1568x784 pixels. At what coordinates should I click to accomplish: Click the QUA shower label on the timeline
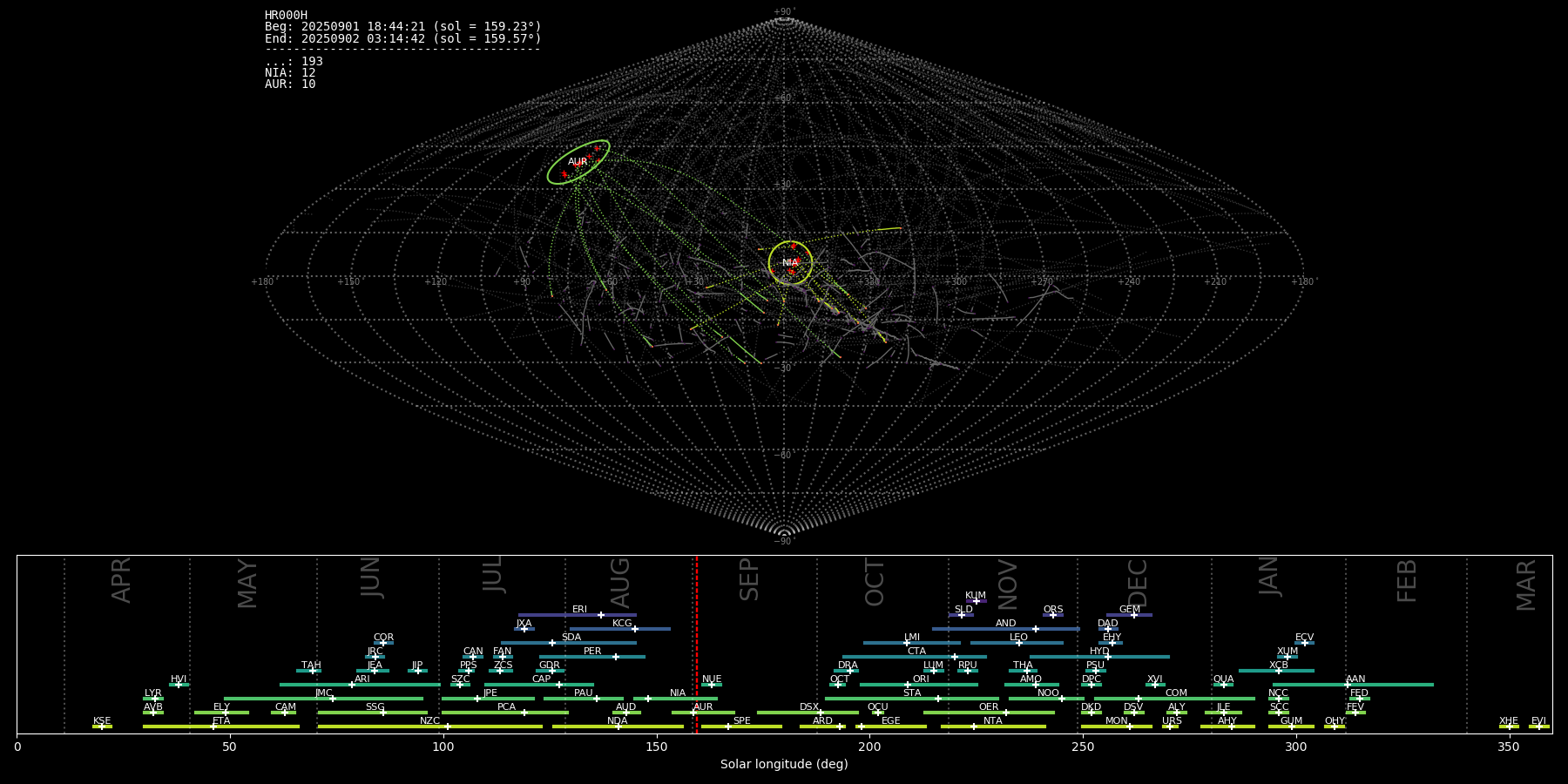(1224, 679)
